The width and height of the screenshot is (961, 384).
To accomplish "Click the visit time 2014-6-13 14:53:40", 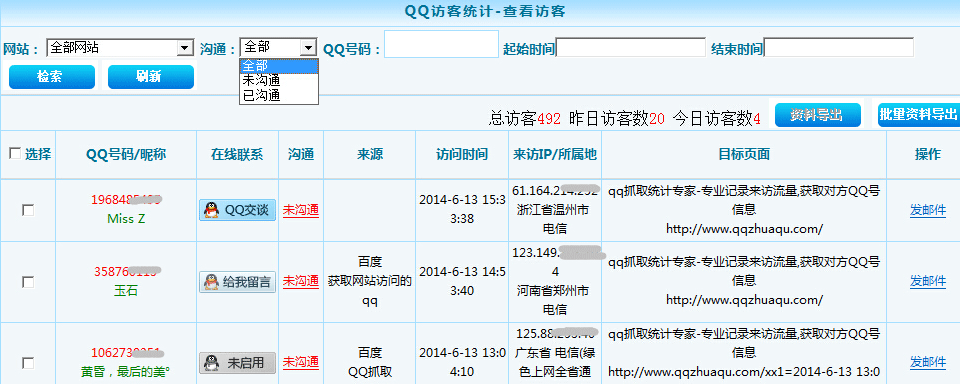I will pos(462,281).
